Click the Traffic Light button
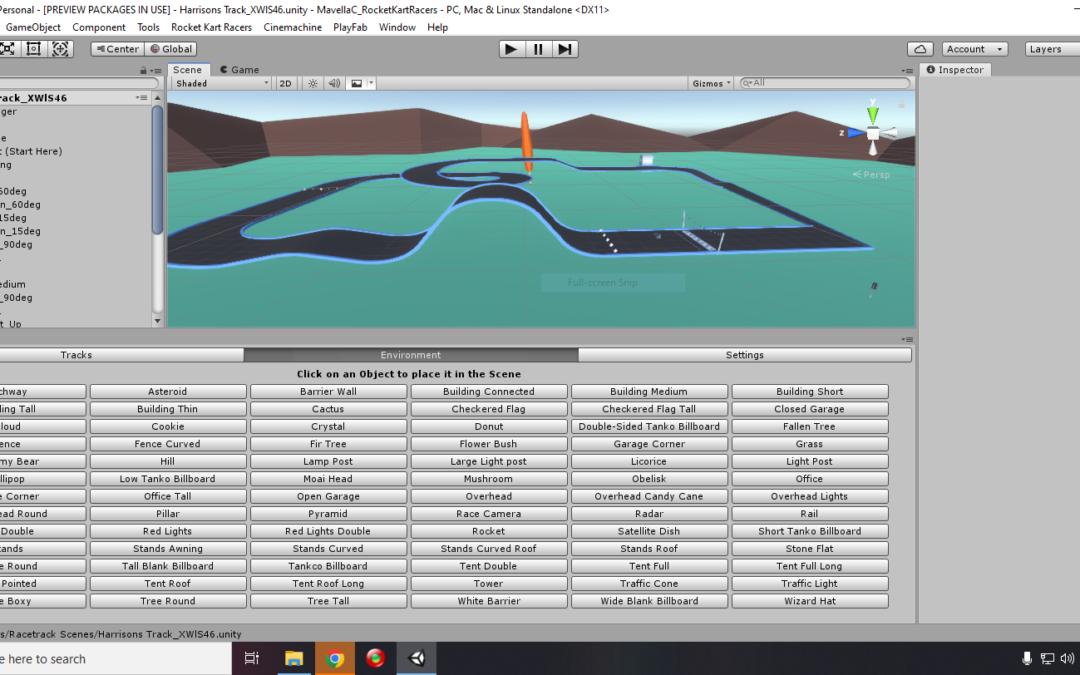This screenshot has height=675, width=1080. coord(809,583)
